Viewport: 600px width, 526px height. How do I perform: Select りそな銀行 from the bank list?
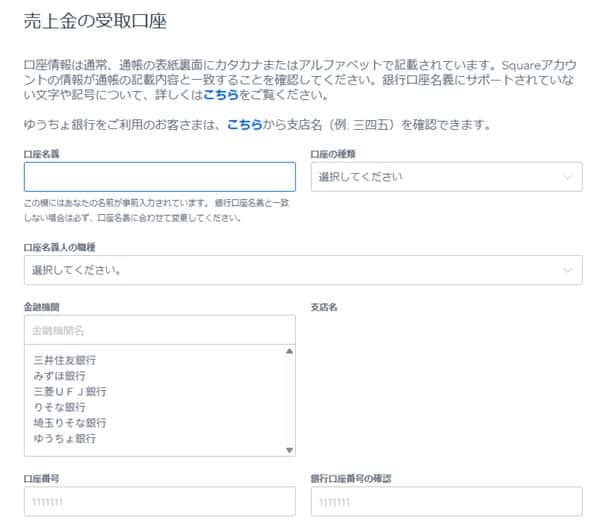tap(60, 407)
